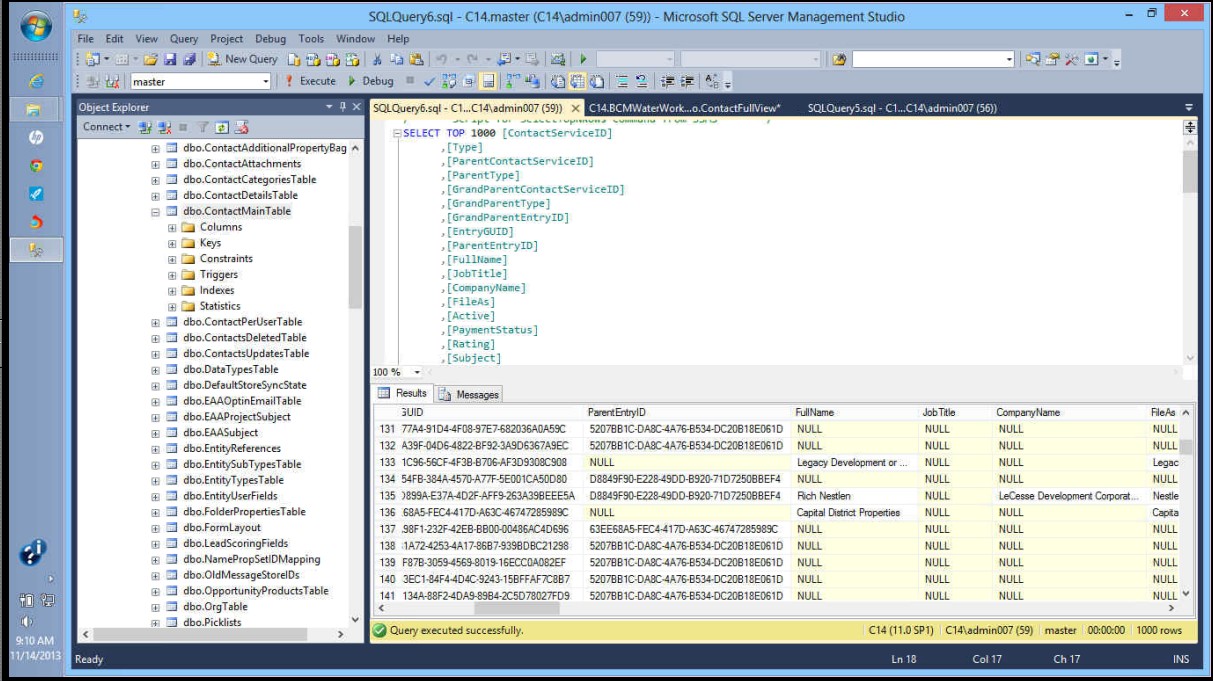Select the Capital District Properties cell

coord(856,513)
